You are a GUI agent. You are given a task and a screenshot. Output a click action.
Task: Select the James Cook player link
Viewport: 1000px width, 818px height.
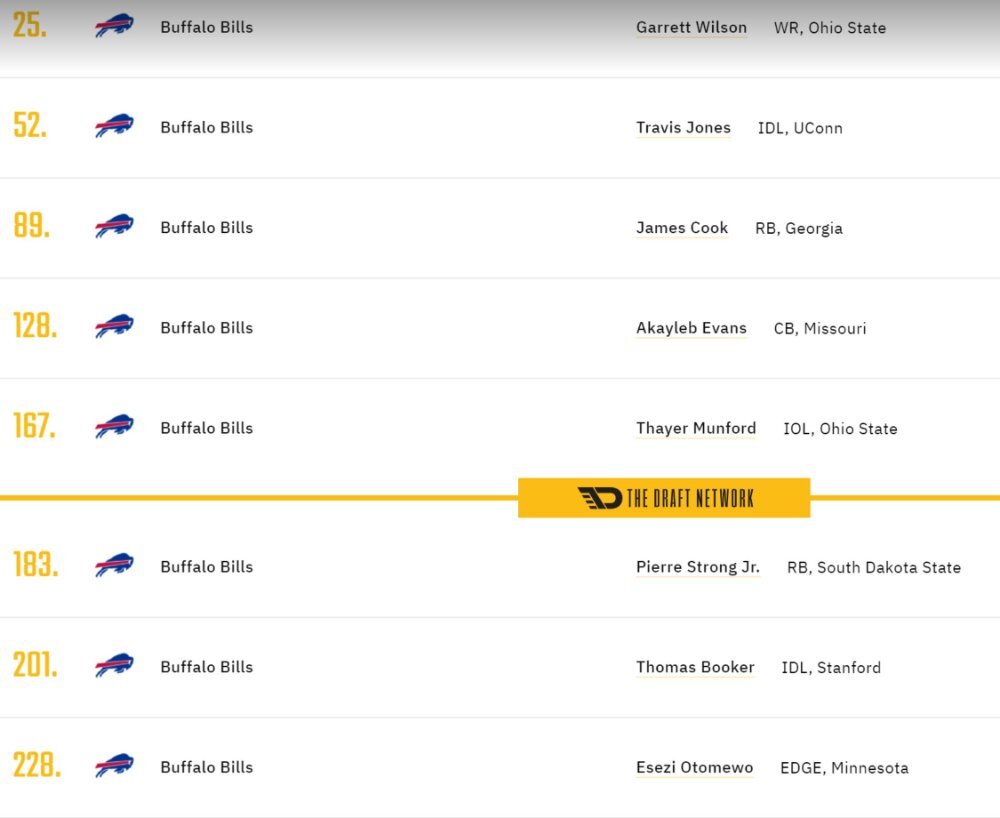point(682,228)
